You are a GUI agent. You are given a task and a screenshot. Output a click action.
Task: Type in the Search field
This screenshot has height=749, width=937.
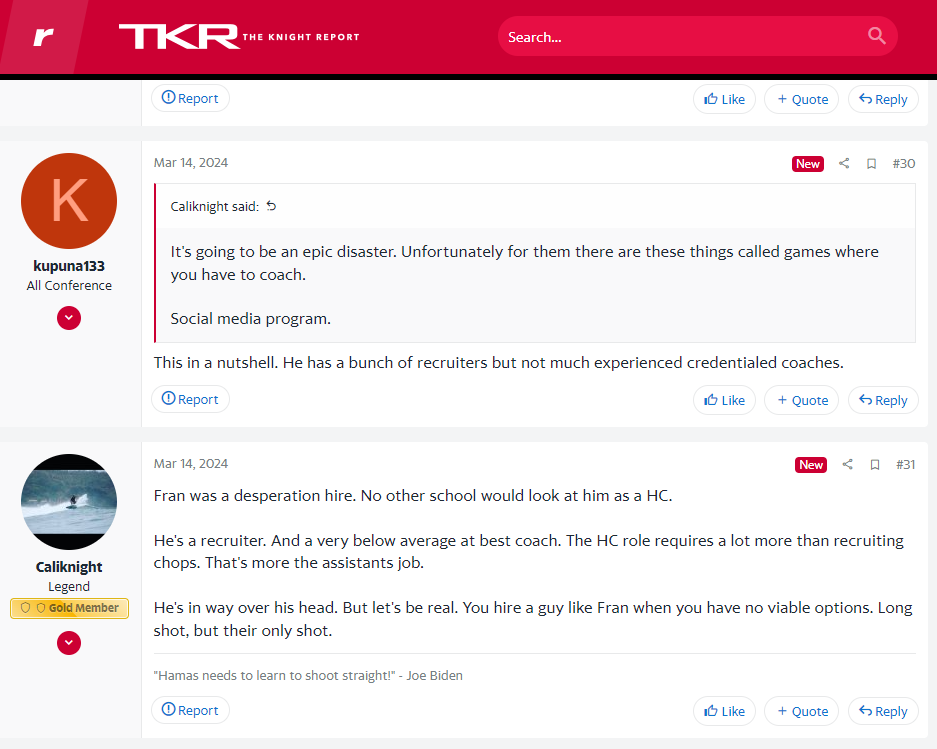pos(680,37)
